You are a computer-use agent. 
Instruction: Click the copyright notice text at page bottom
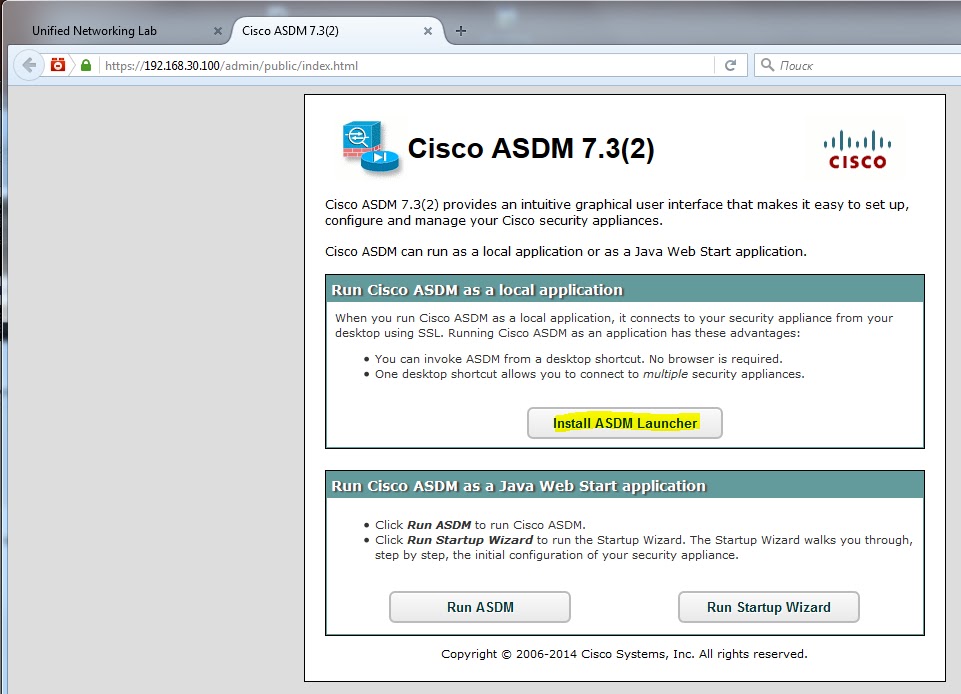pyautogui.click(x=624, y=654)
